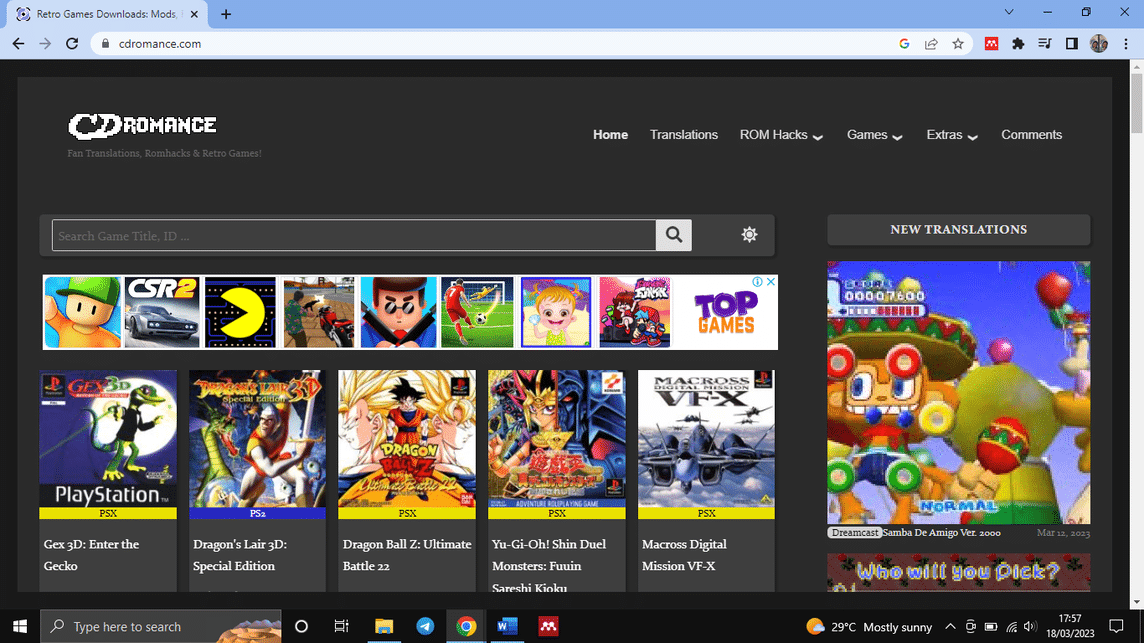Click the Dreamcast platform tag
Viewport: 1144px width, 643px height.
pyautogui.click(x=854, y=533)
